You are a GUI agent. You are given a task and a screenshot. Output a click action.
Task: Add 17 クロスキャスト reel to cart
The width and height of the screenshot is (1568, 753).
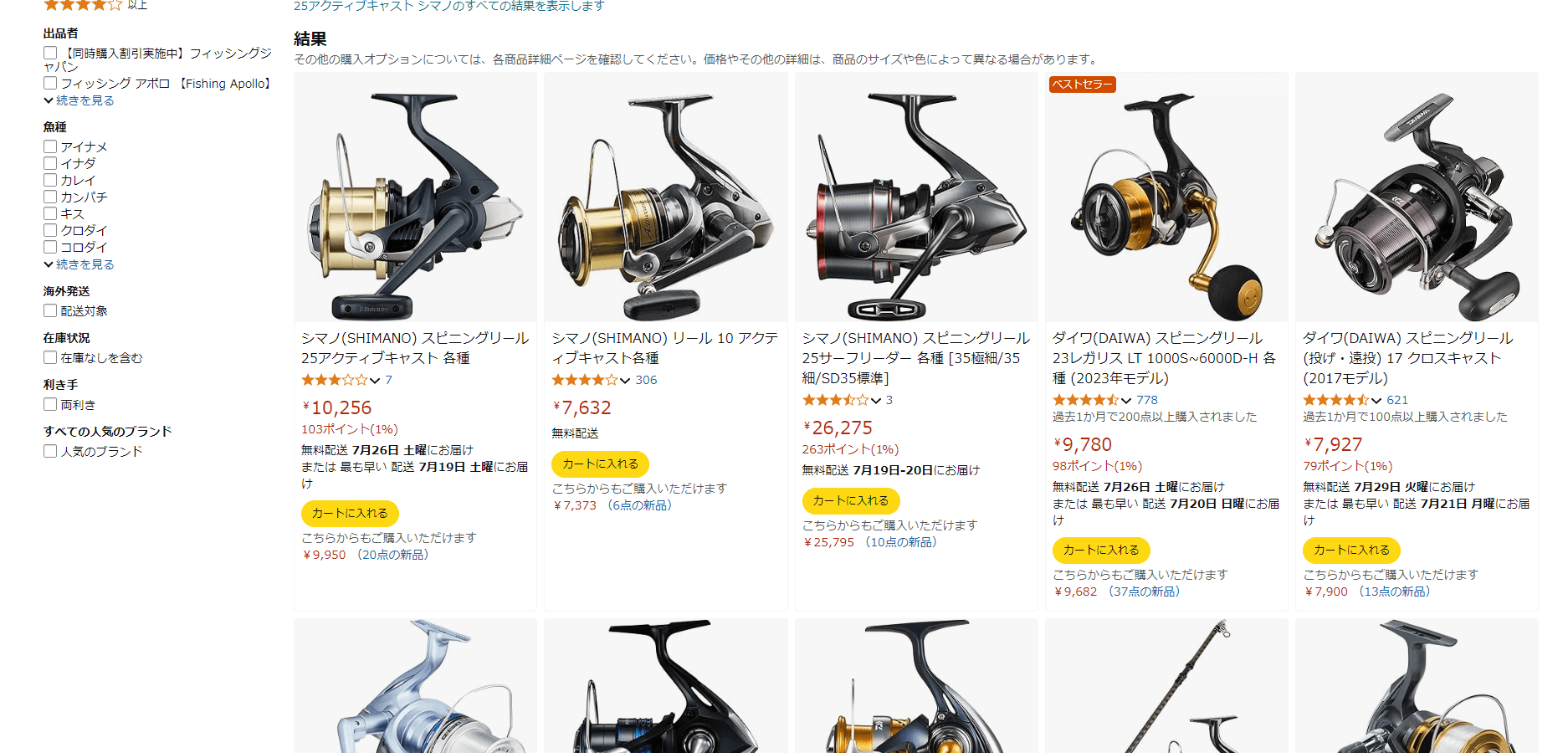(1351, 550)
